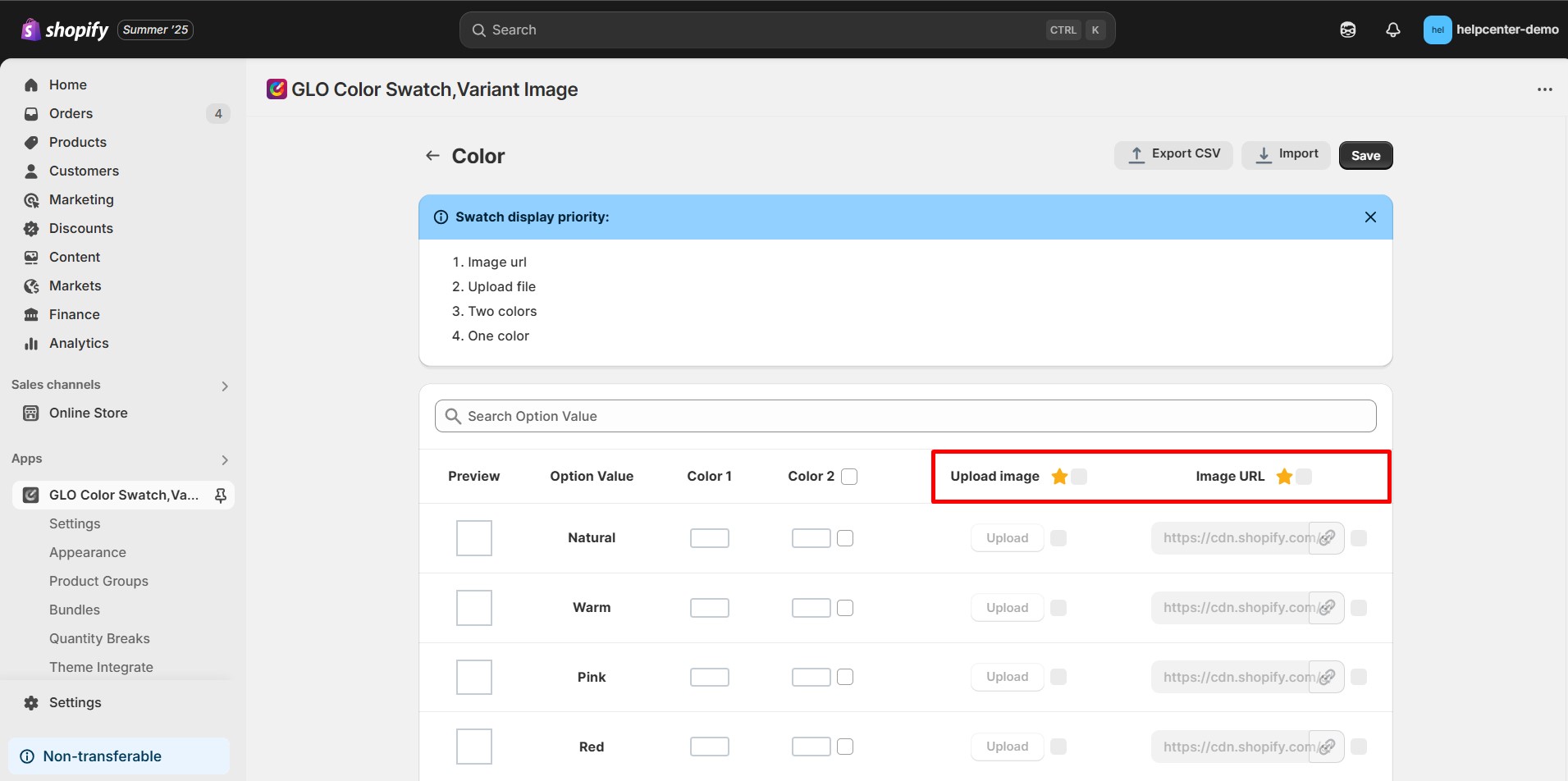Dismiss the Swatch display priority banner

1369,217
